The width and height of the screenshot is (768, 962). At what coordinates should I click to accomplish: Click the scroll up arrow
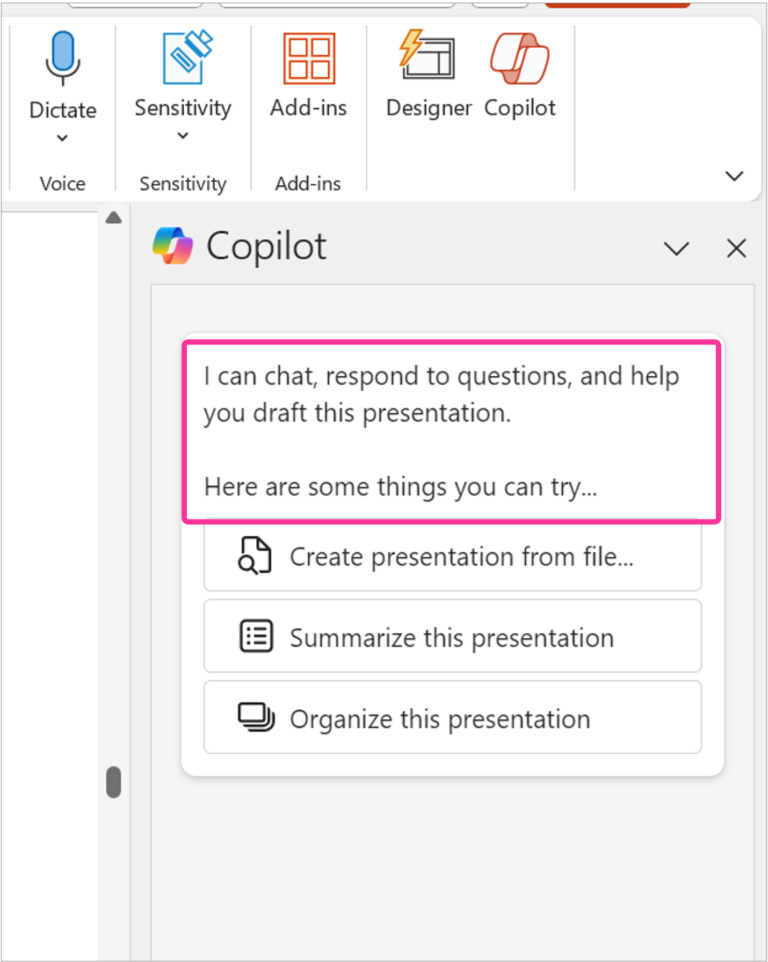click(x=114, y=217)
